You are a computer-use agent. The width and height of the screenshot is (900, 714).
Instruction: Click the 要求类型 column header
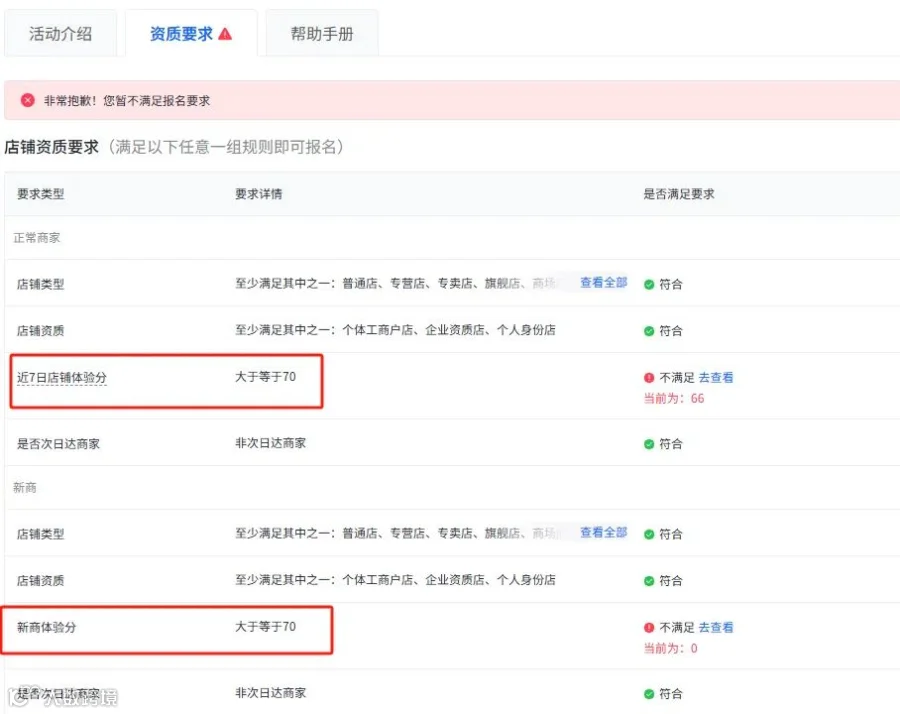click(41, 194)
